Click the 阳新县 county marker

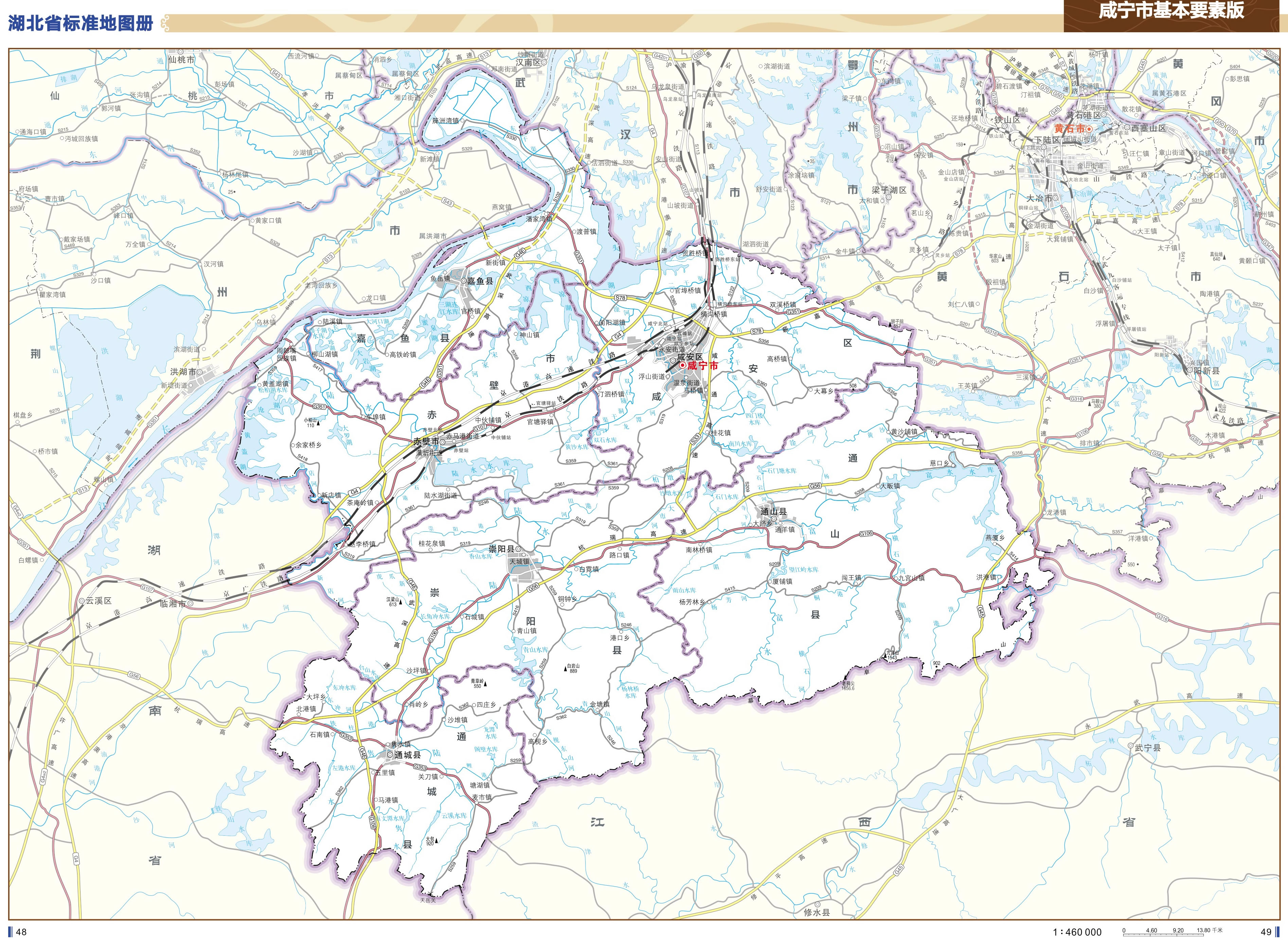(1190, 370)
